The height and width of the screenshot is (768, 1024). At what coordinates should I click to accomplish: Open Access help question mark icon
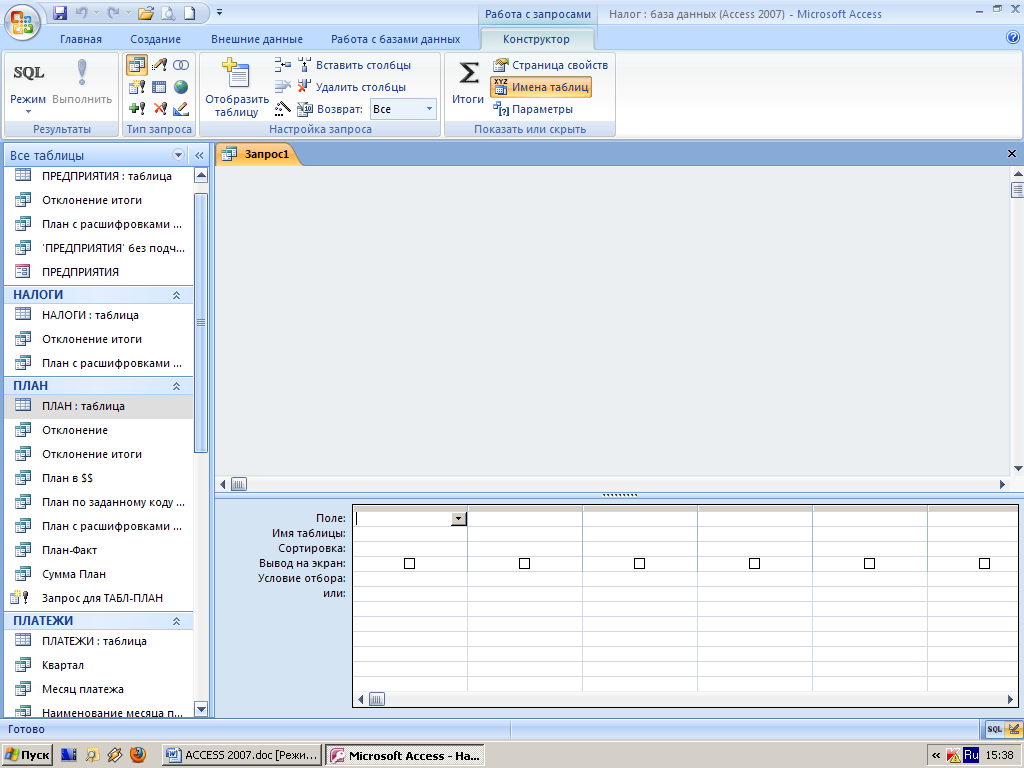[x=1013, y=38]
